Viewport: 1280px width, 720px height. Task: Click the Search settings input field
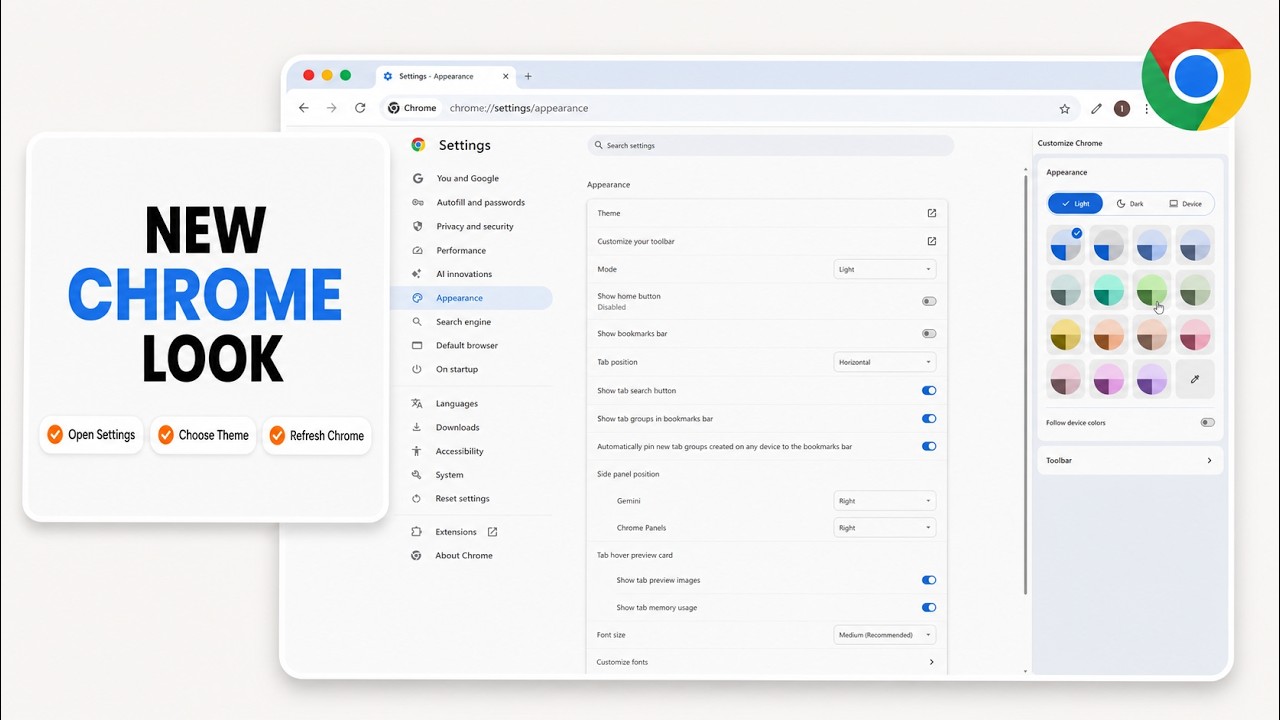coord(770,145)
